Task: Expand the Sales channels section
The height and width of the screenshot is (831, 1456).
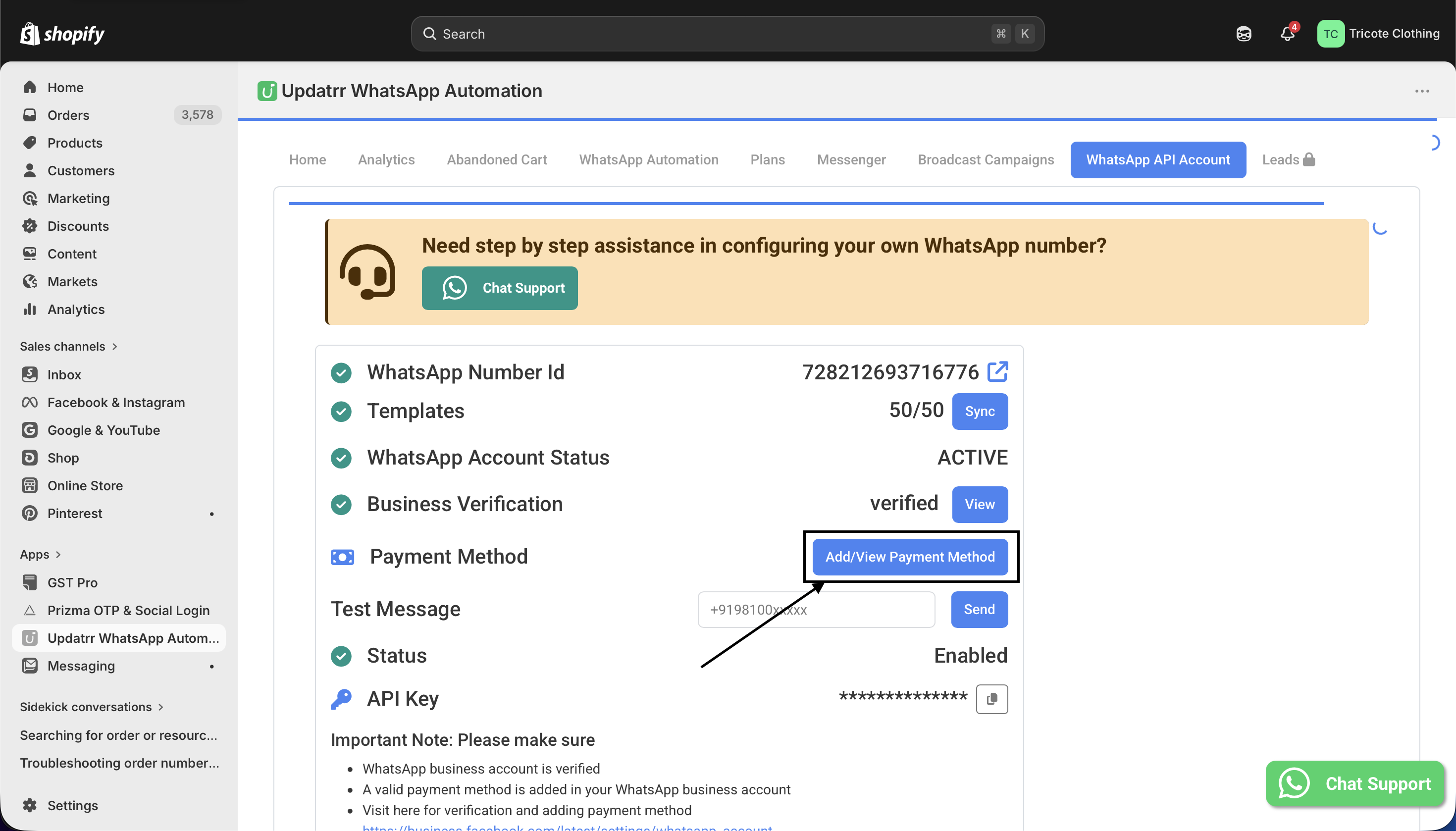Action: 68,347
